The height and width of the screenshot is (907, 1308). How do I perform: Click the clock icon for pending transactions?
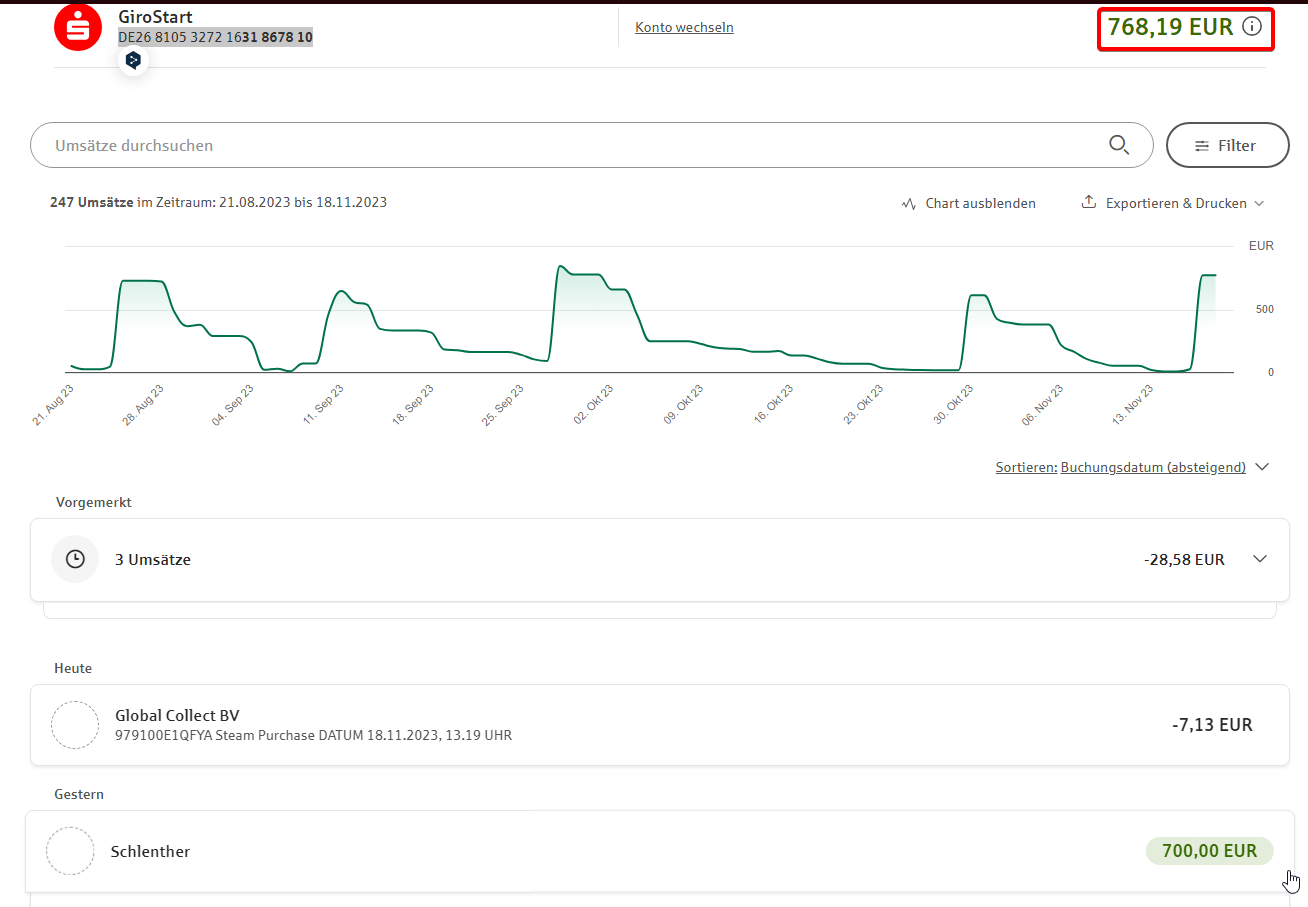(x=75, y=559)
